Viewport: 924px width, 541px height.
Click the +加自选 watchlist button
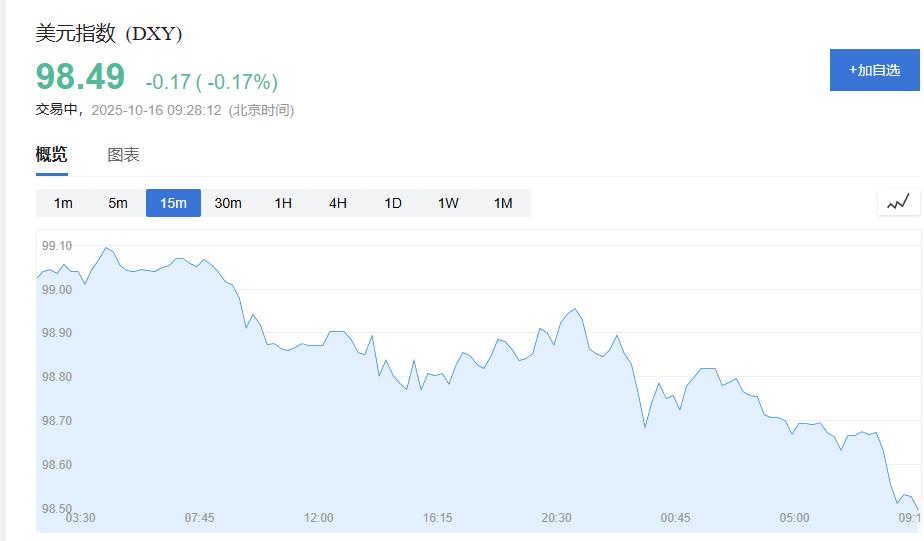click(x=875, y=70)
